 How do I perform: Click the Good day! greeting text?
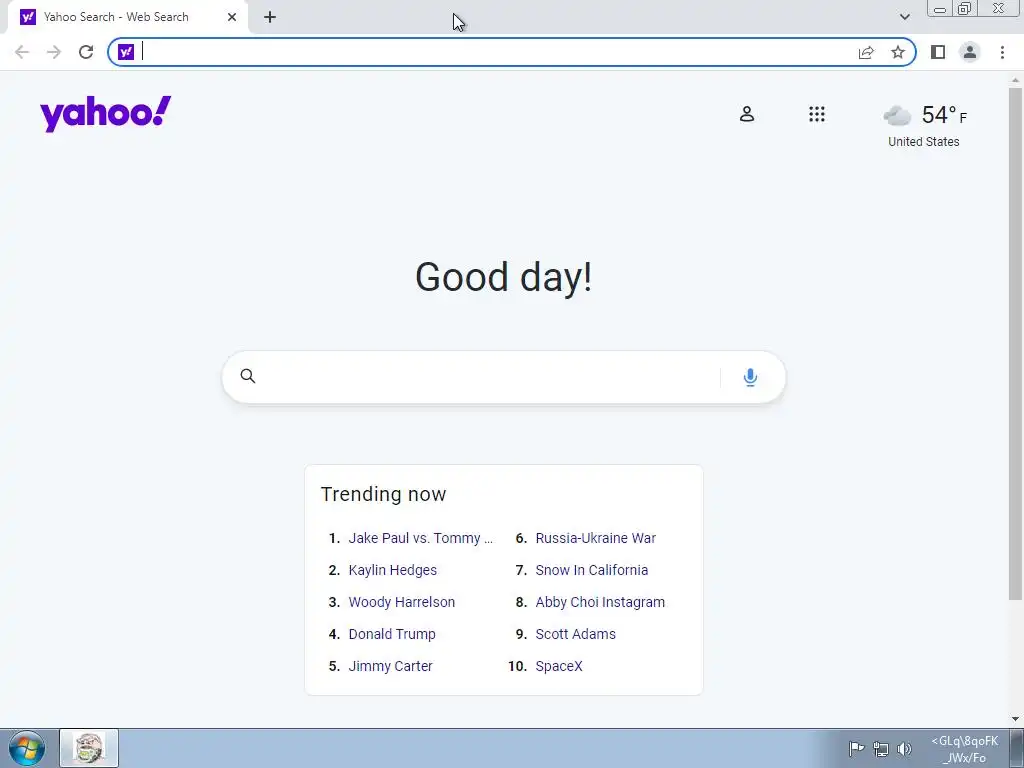tap(504, 277)
